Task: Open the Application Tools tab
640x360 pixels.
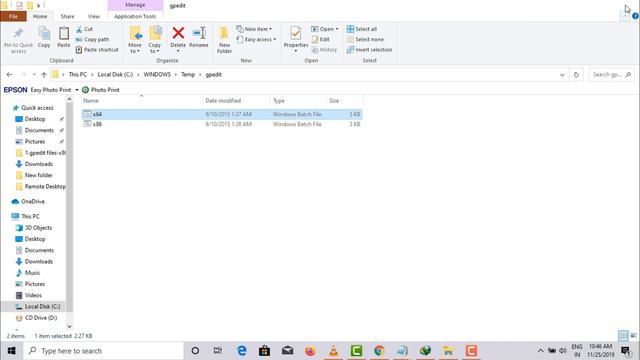Action: click(135, 16)
